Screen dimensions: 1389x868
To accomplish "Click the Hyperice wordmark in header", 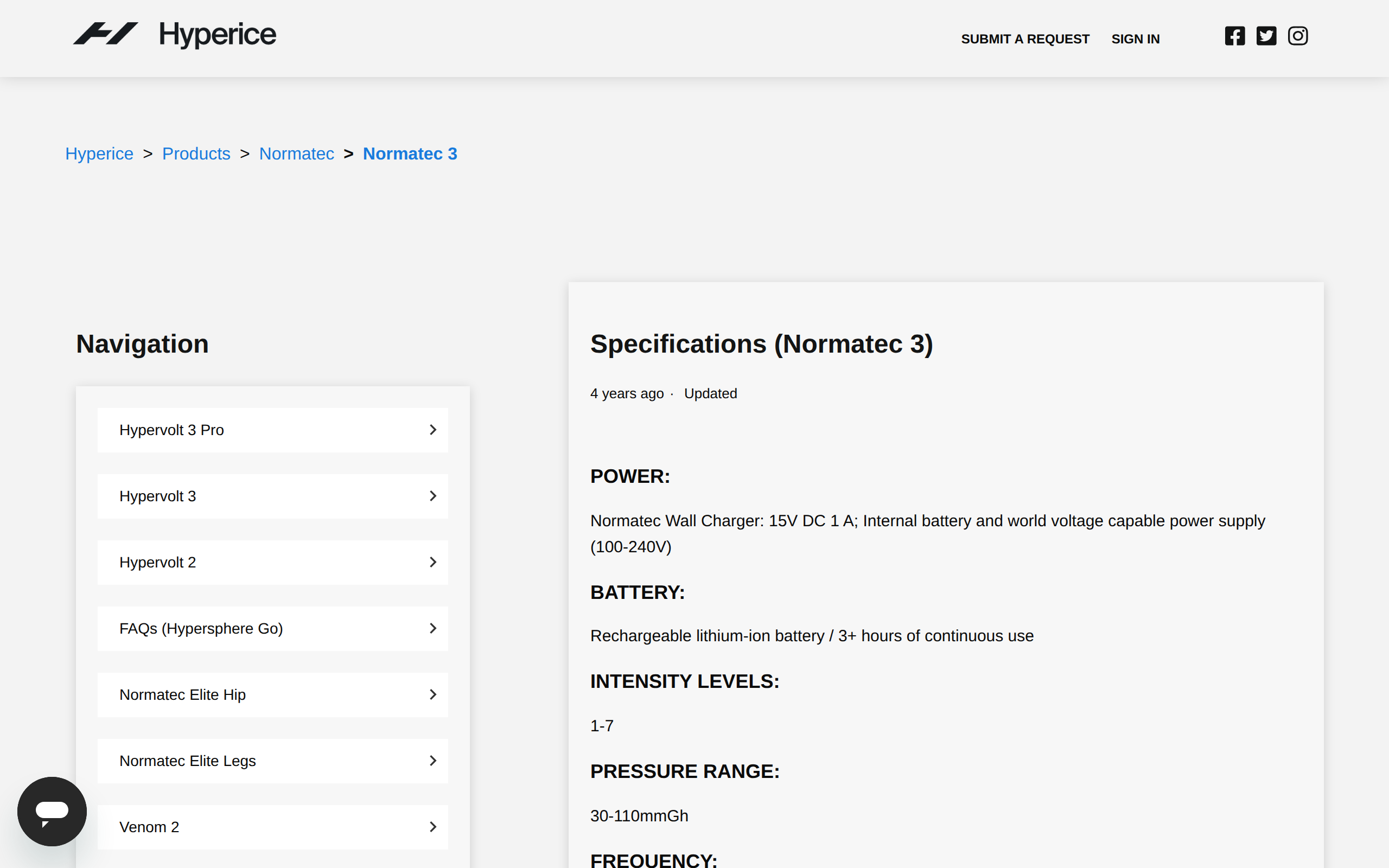I will (218, 34).
